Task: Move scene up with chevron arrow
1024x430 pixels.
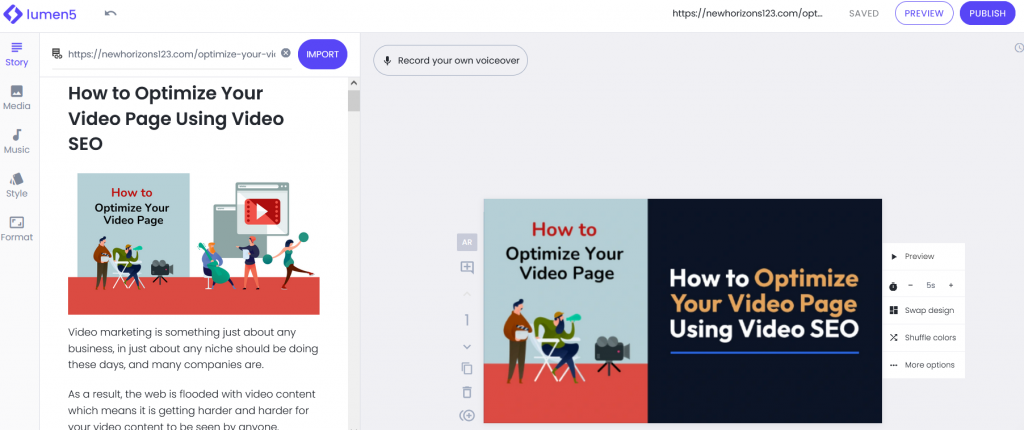Action: 467,295
